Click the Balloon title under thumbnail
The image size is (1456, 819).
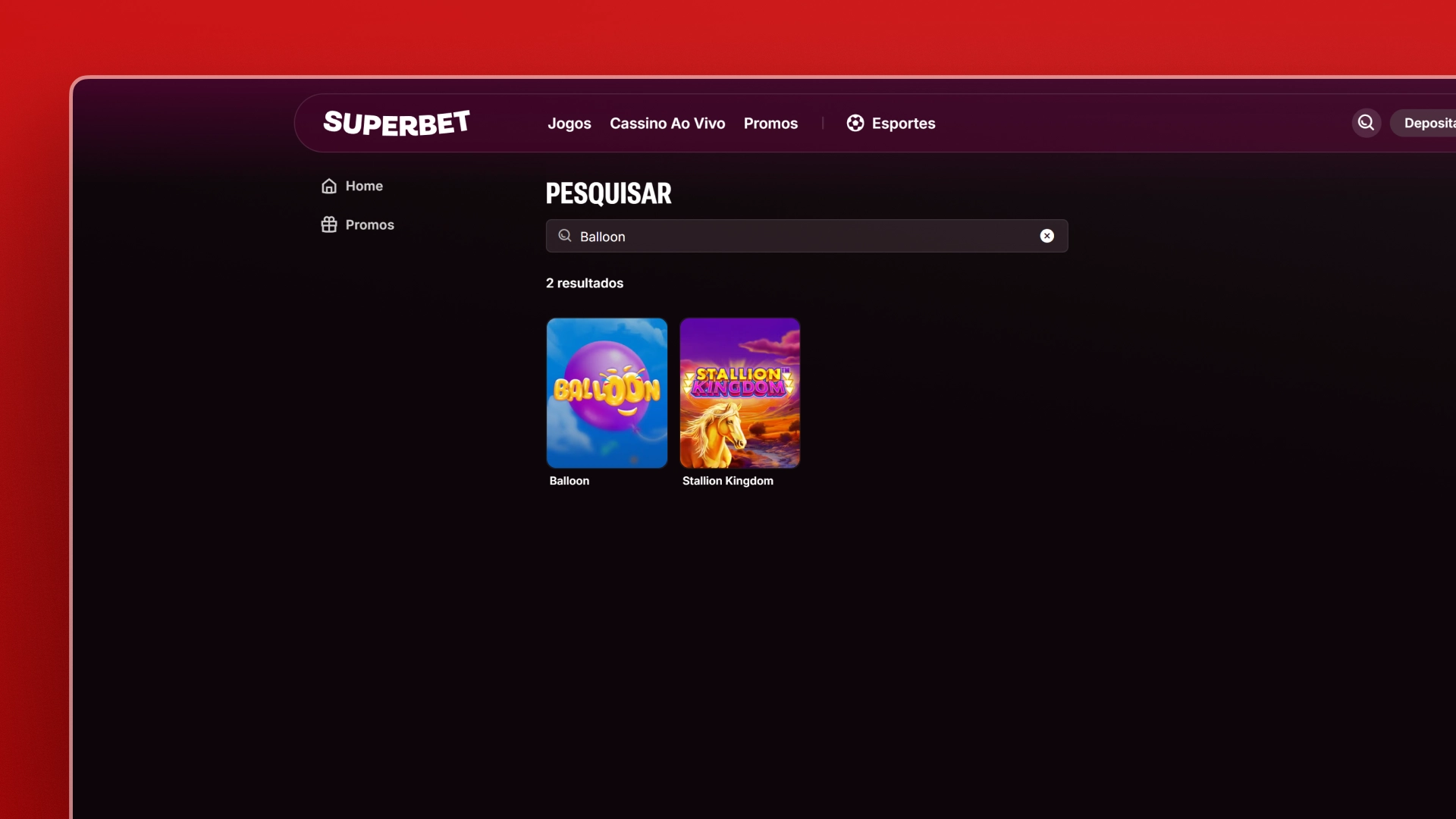click(569, 481)
